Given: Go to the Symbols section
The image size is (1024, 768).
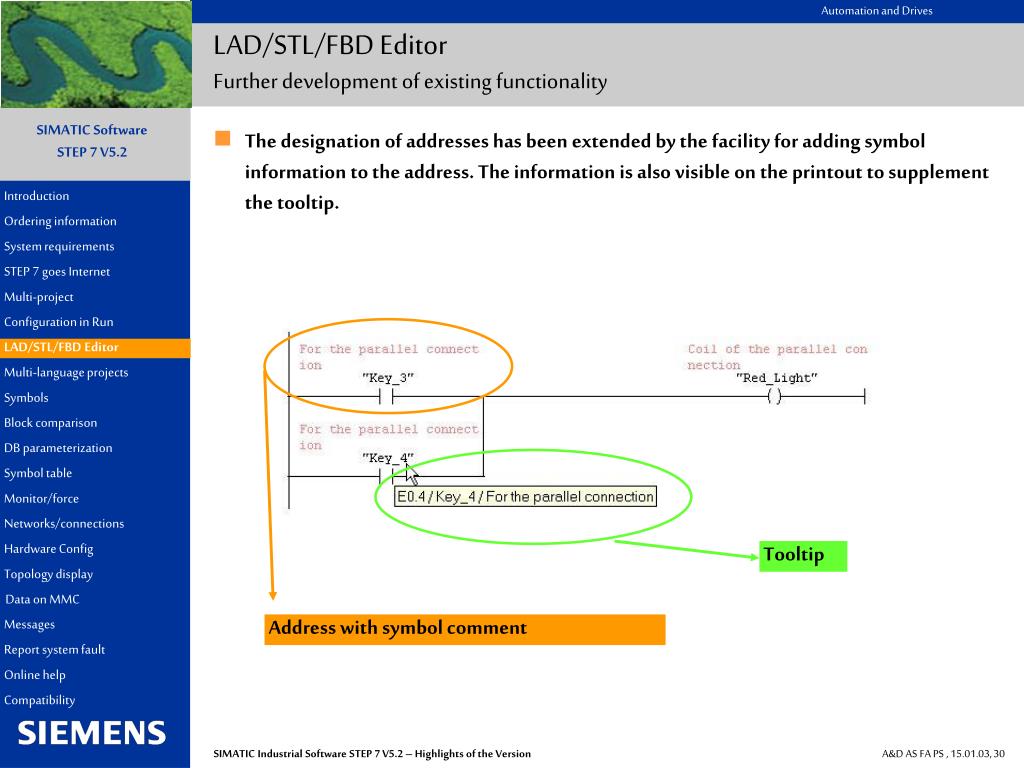Looking at the screenshot, I should pos(26,398).
